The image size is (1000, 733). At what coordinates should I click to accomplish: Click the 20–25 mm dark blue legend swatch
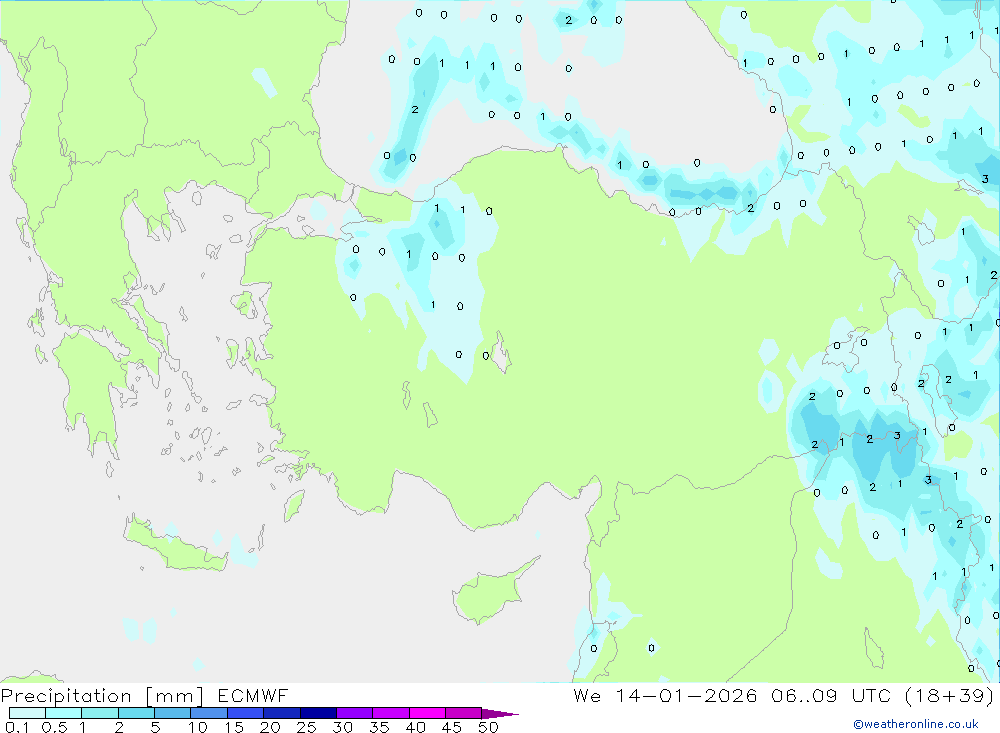coord(282,713)
